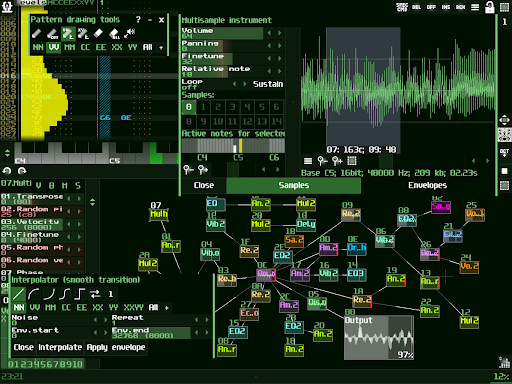The width and height of the screenshot is (512, 384).
Task: Click the lock icon in top bar
Action: [x=490, y=7]
